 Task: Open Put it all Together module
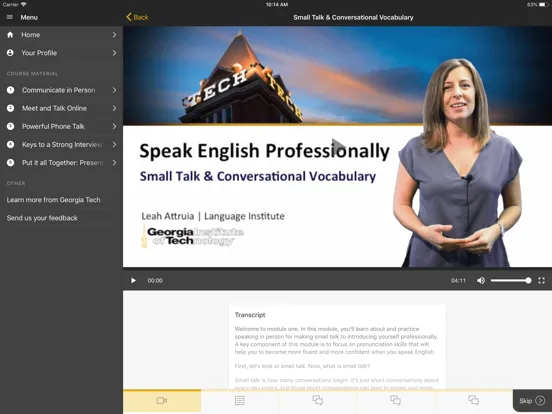pyautogui.click(x=61, y=163)
